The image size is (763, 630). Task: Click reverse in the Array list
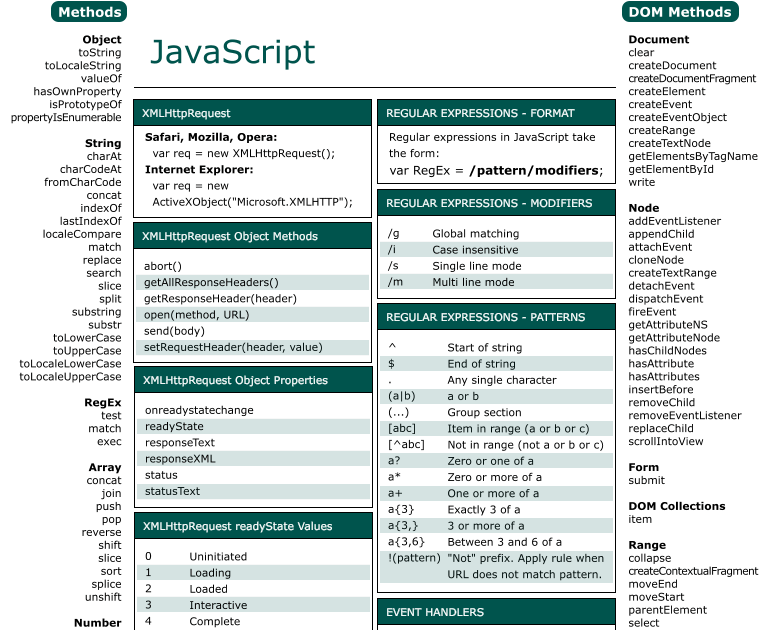pyautogui.click(x=101, y=532)
